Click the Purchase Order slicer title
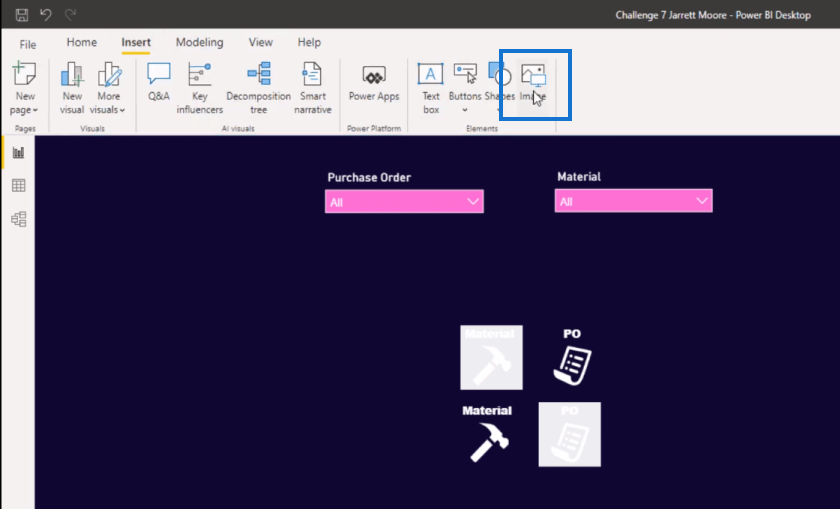 click(369, 177)
